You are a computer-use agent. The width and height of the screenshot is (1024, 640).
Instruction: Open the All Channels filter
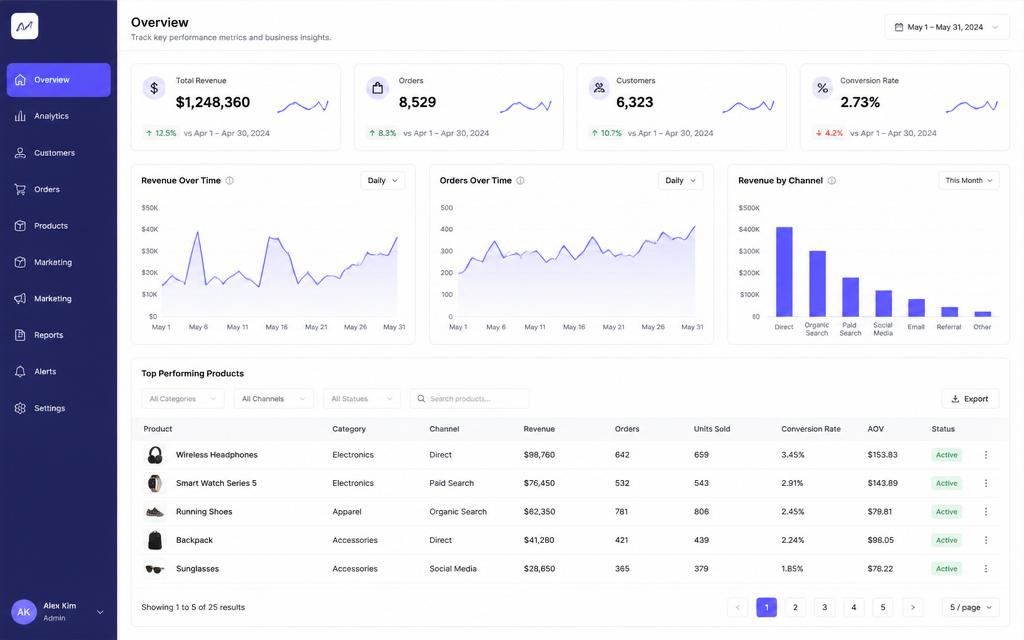(x=274, y=399)
